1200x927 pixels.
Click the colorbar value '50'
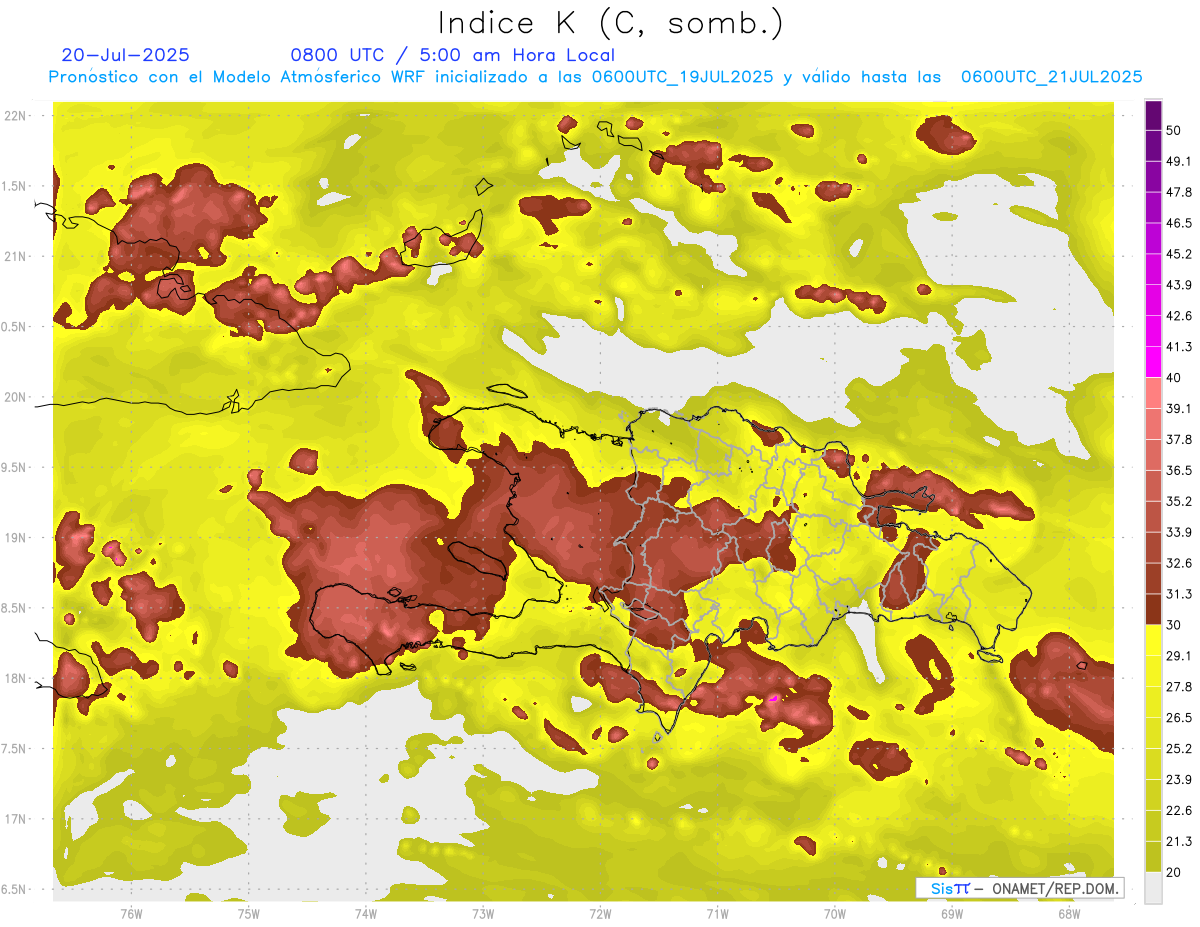pyautogui.click(x=1173, y=130)
